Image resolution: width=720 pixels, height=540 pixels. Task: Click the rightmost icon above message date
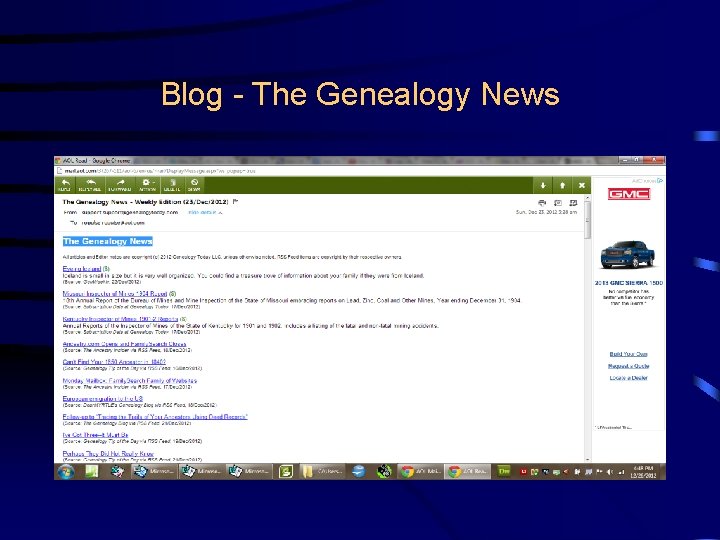[573, 202]
